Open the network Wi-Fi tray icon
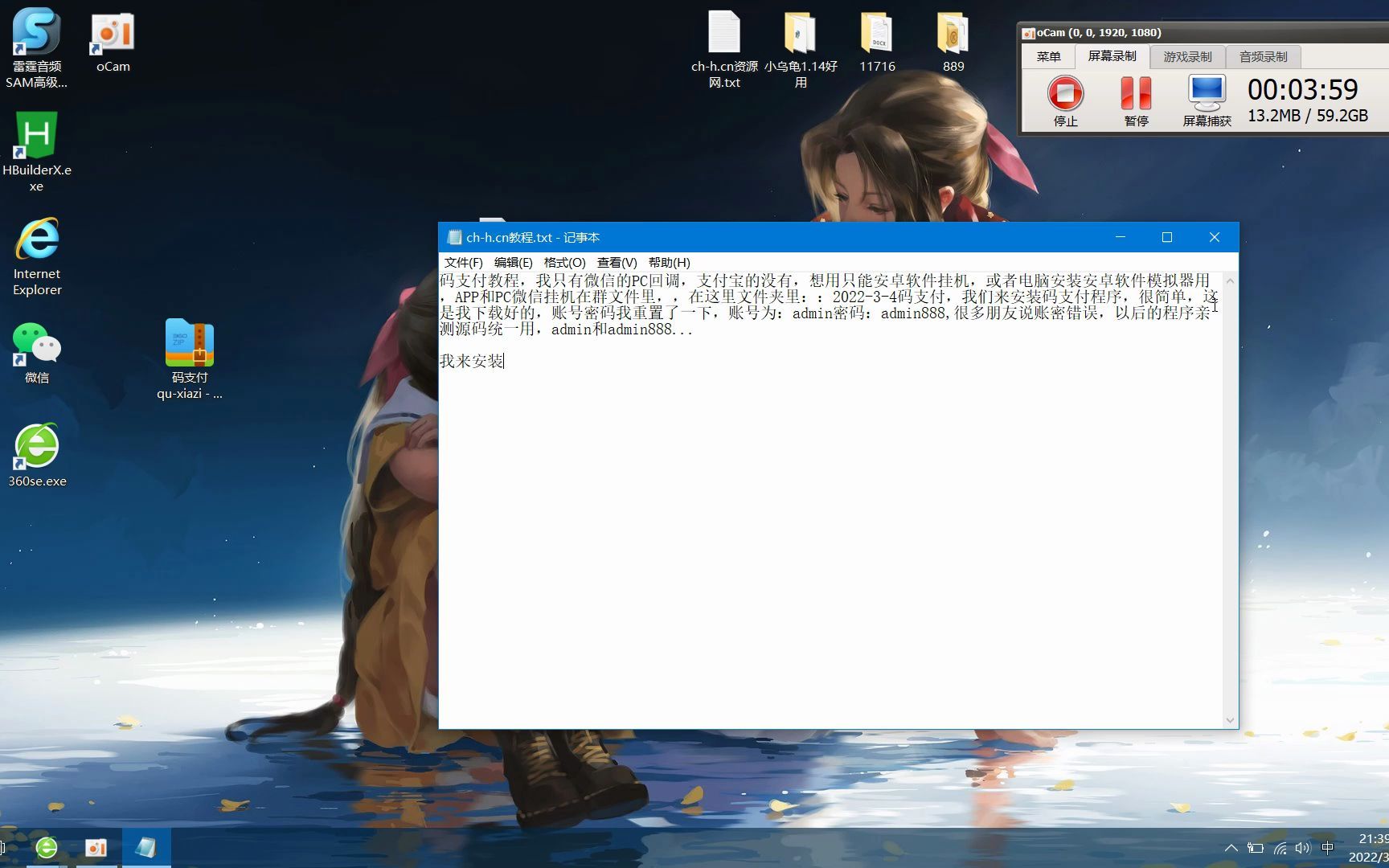The width and height of the screenshot is (1389, 868). point(1280,848)
